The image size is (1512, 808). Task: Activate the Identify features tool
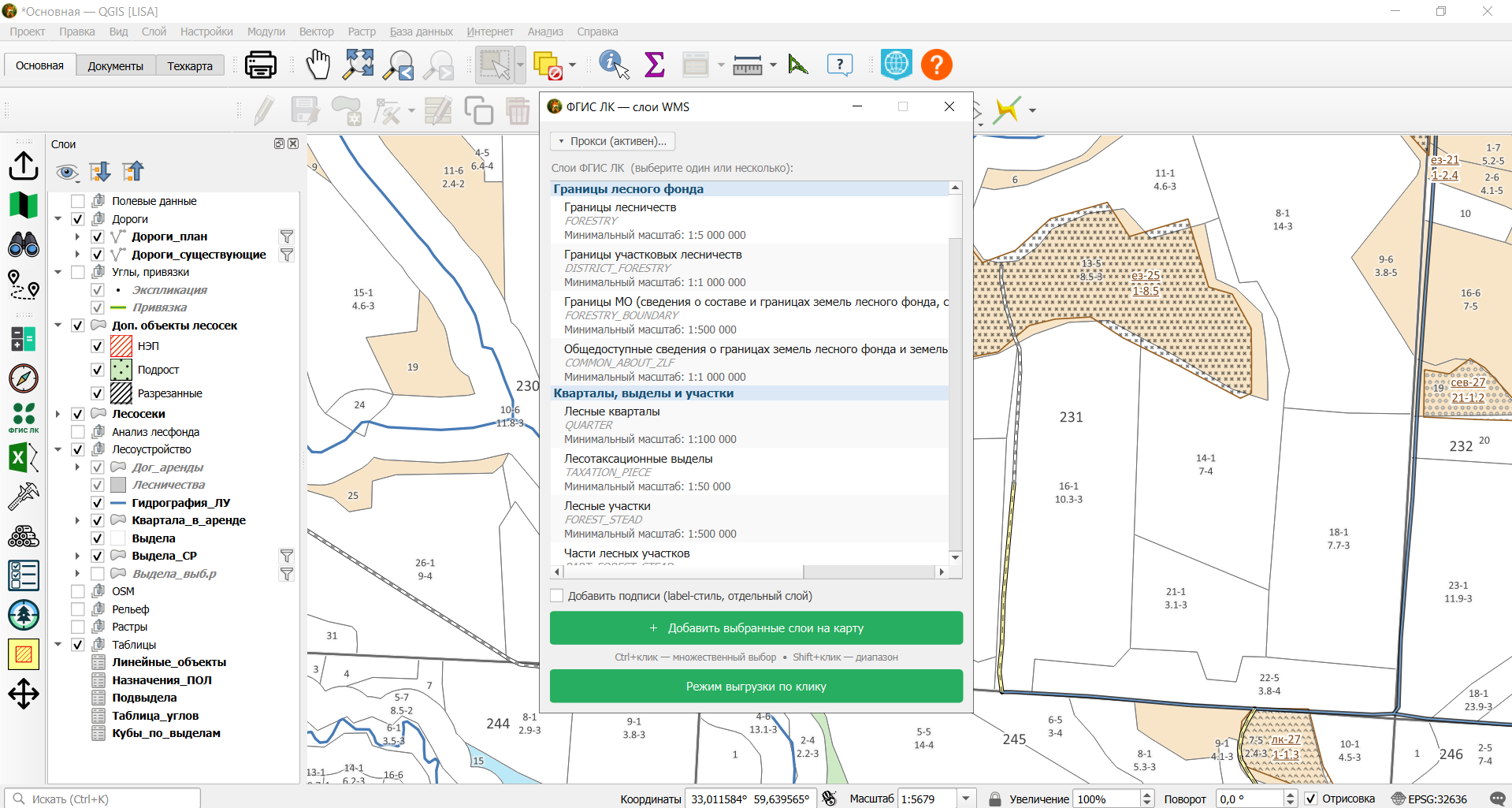(614, 65)
